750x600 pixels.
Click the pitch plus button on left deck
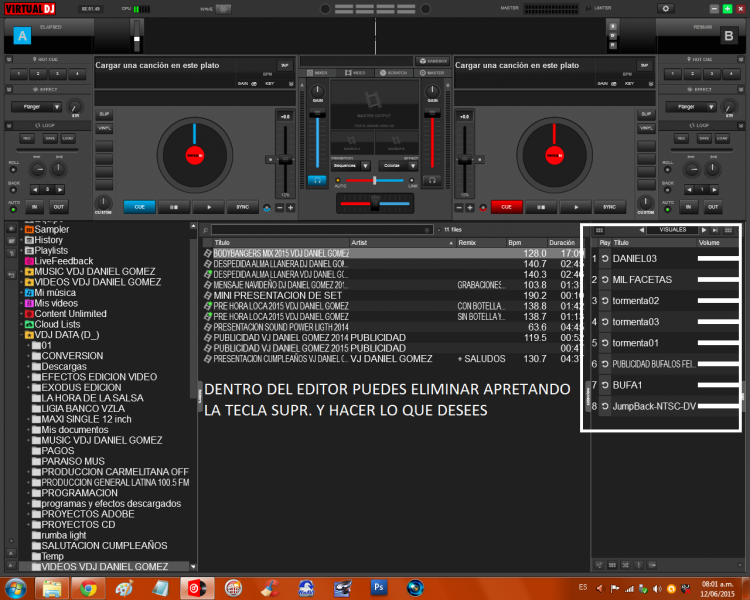(290, 208)
